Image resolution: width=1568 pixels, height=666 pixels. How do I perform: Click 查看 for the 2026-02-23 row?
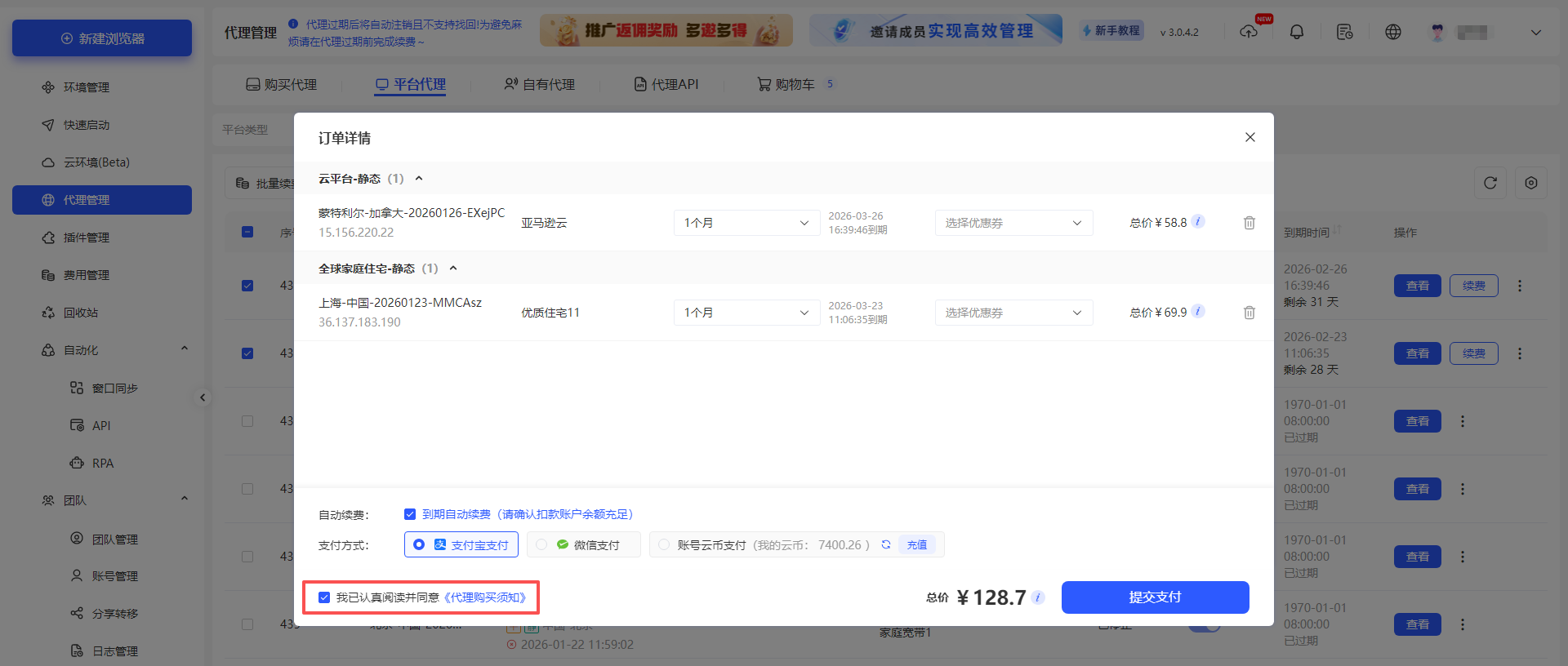(x=1418, y=353)
